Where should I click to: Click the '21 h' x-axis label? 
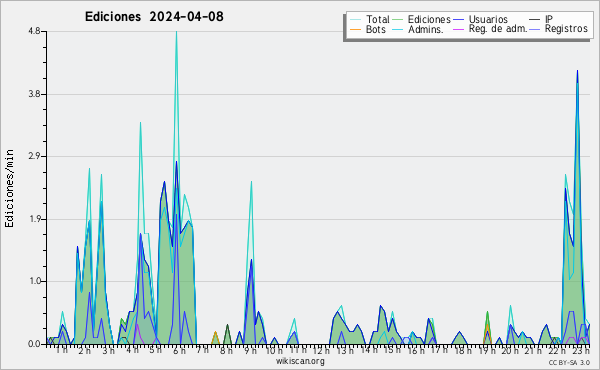[533, 350]
